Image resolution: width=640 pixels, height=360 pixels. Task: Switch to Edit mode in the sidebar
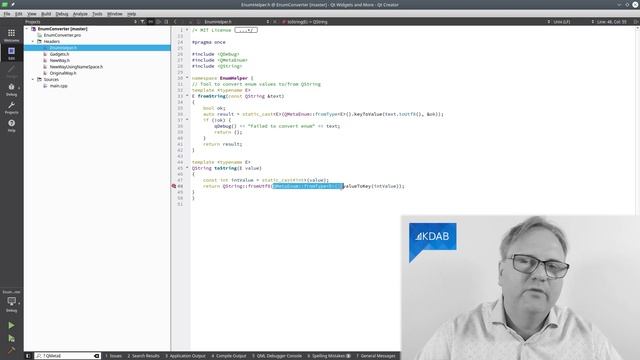(11, 53)
